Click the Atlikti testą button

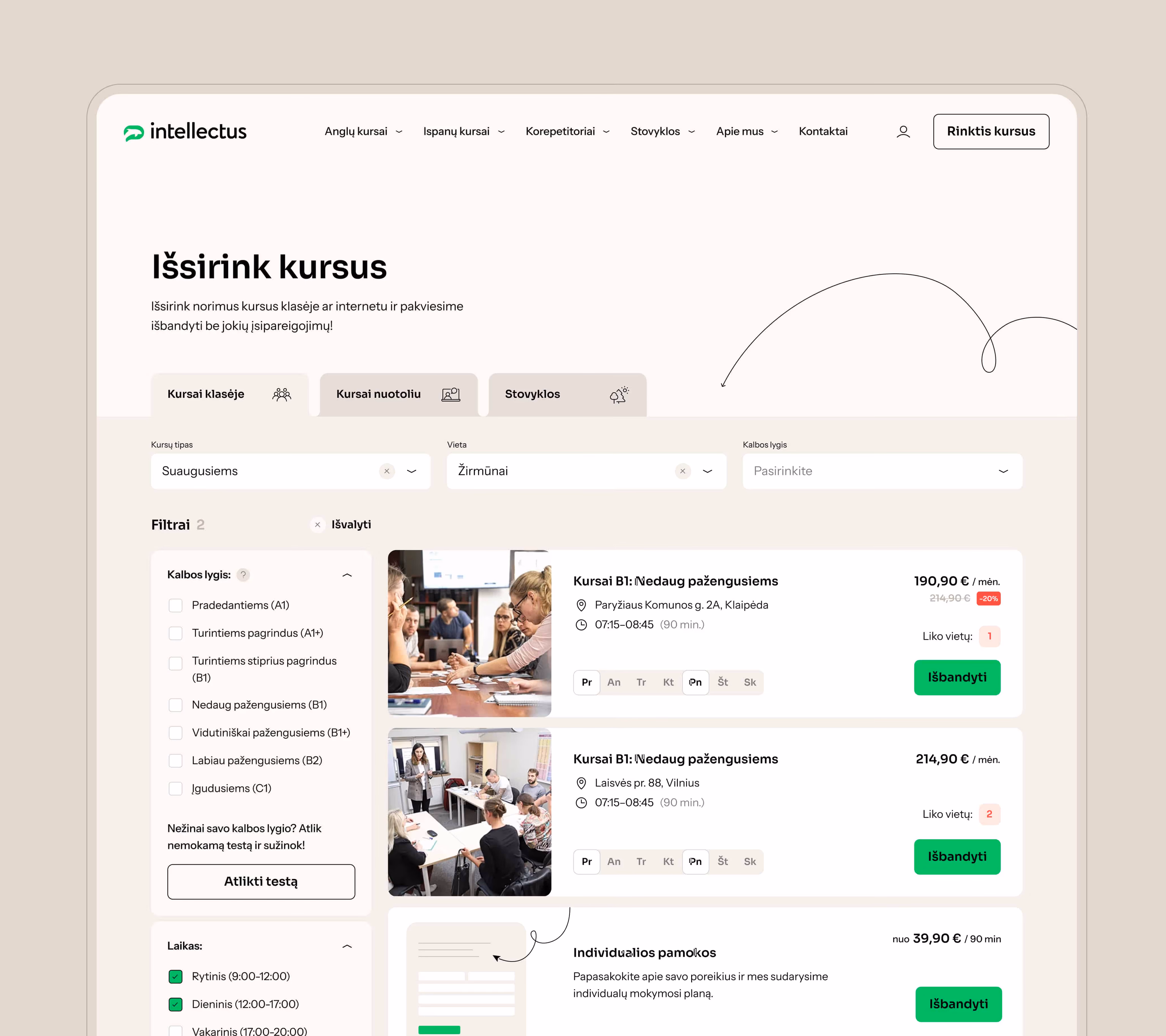point(261,882)
